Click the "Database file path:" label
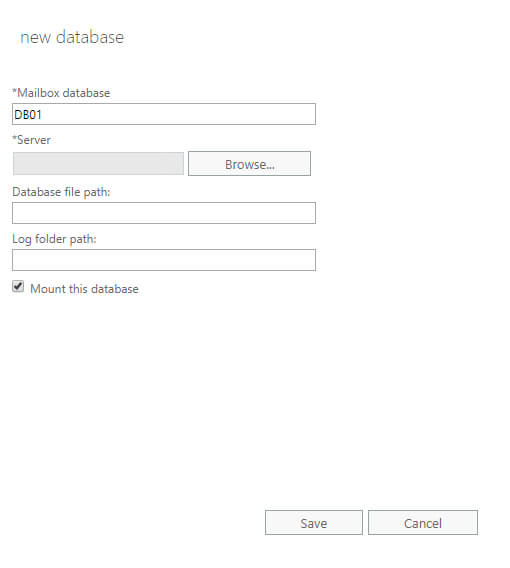 (61, 192)
